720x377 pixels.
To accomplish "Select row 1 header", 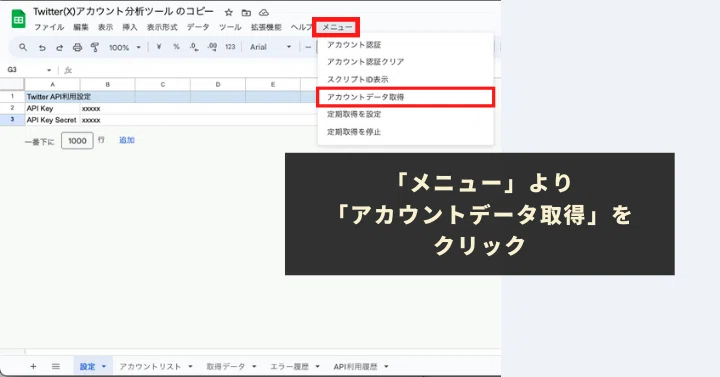I will click(x=12, y=96).
